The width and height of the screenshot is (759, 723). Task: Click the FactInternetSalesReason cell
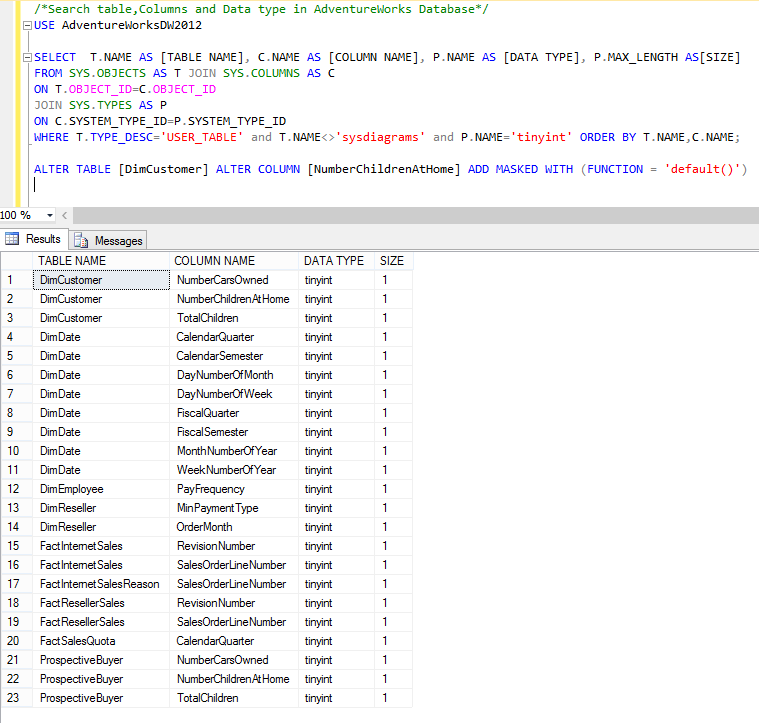click(101, 584)
